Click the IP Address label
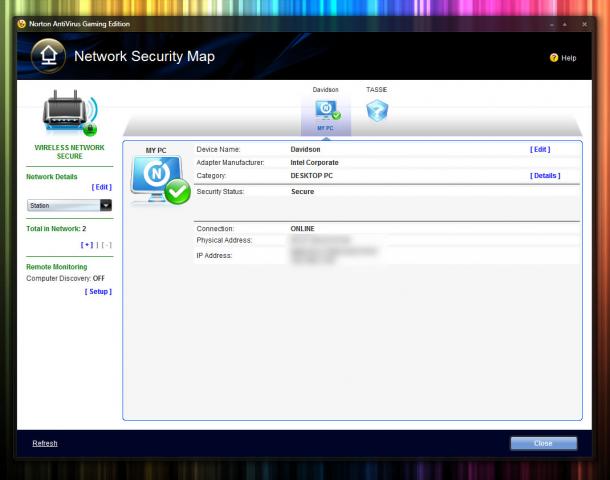Image resolution: width=610 pixels, height=480 pixels. click(x=214, y=256)
